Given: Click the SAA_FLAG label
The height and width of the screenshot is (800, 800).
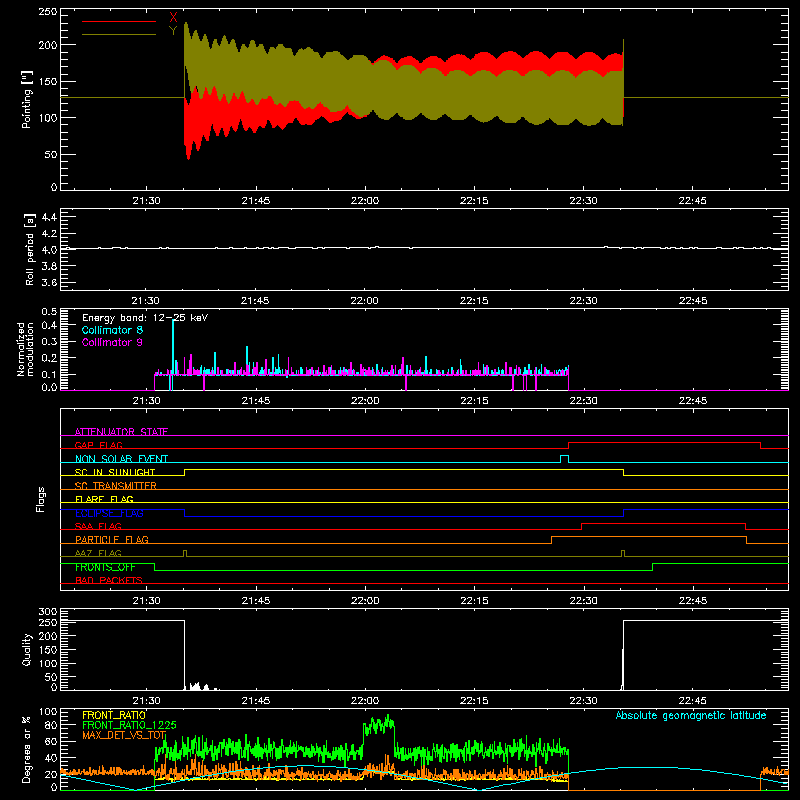Looking at the screenshot, I should coord(98,526).
